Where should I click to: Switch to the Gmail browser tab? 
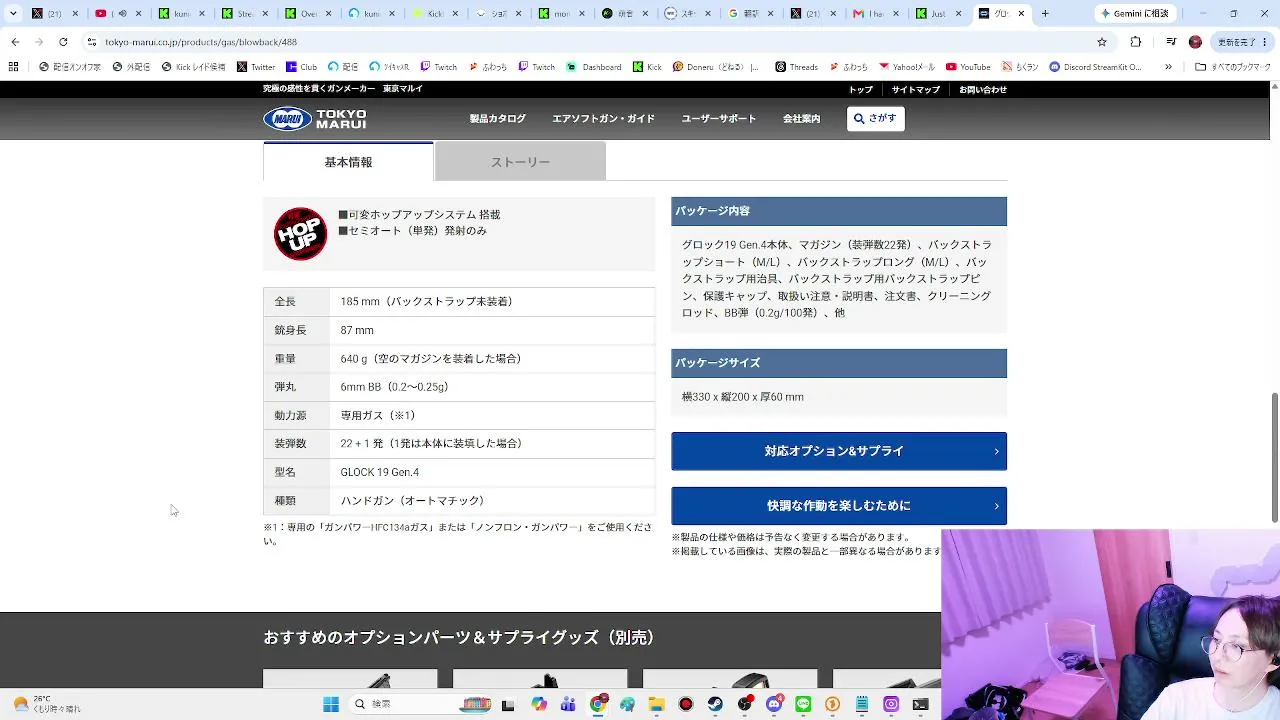pyautogui.click(x=874, y=14)
